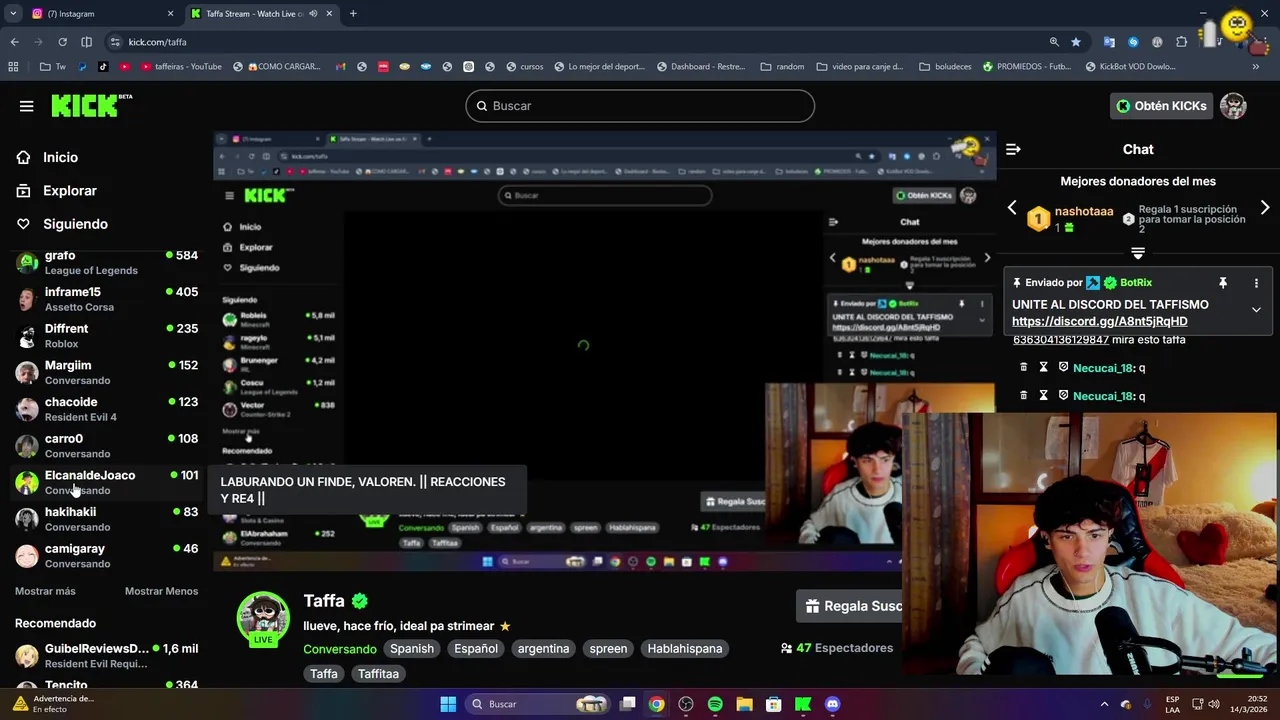Click the Regala Suscripciones gift button

click(849, 606)
